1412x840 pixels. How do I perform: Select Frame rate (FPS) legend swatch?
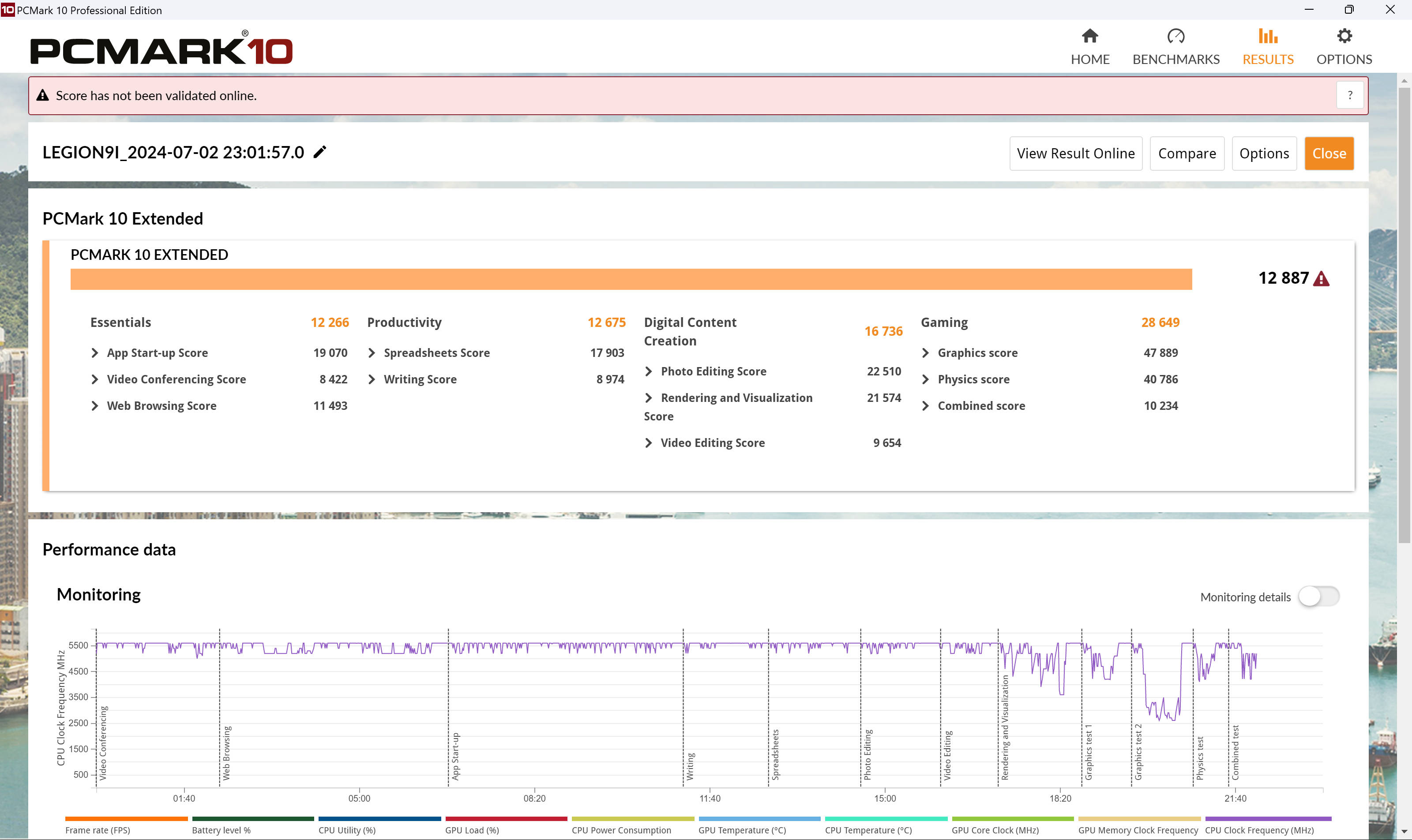point(126,818)
